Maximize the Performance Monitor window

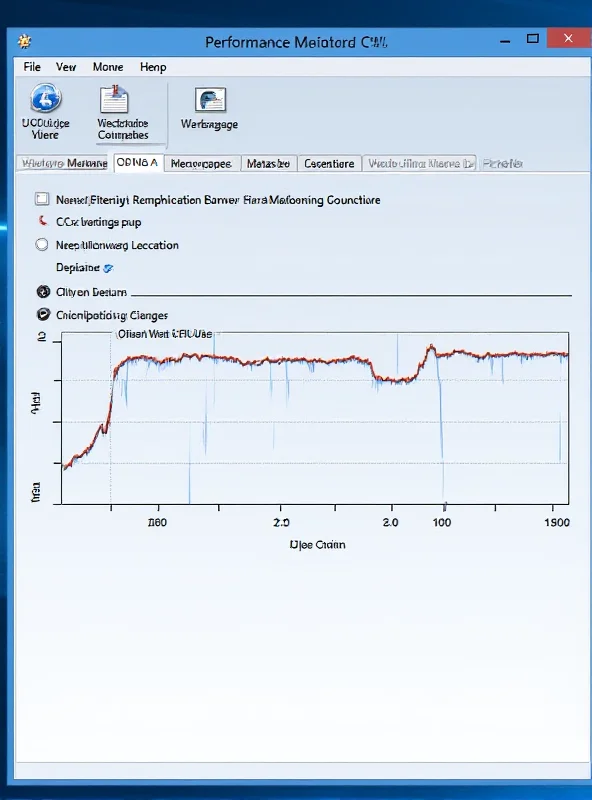click(x=533, y=39)
